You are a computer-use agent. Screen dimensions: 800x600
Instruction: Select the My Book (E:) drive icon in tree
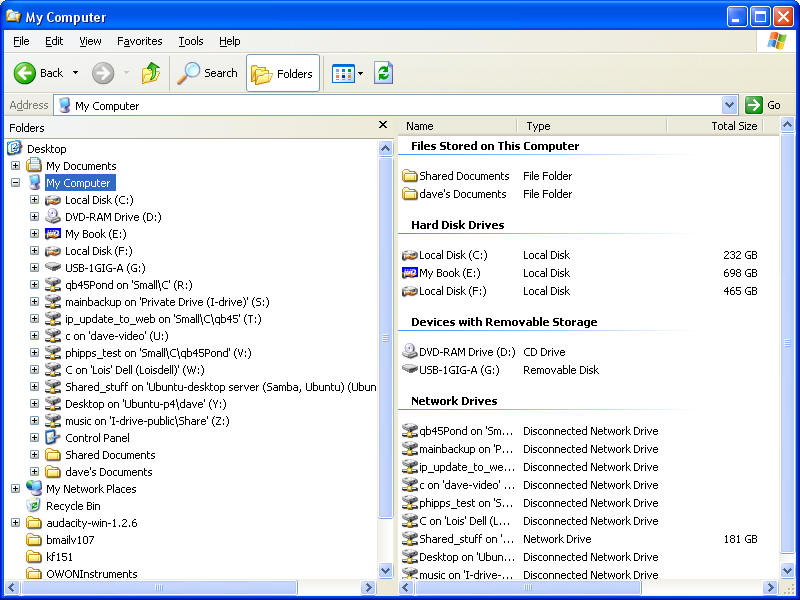tap(53, 234)
